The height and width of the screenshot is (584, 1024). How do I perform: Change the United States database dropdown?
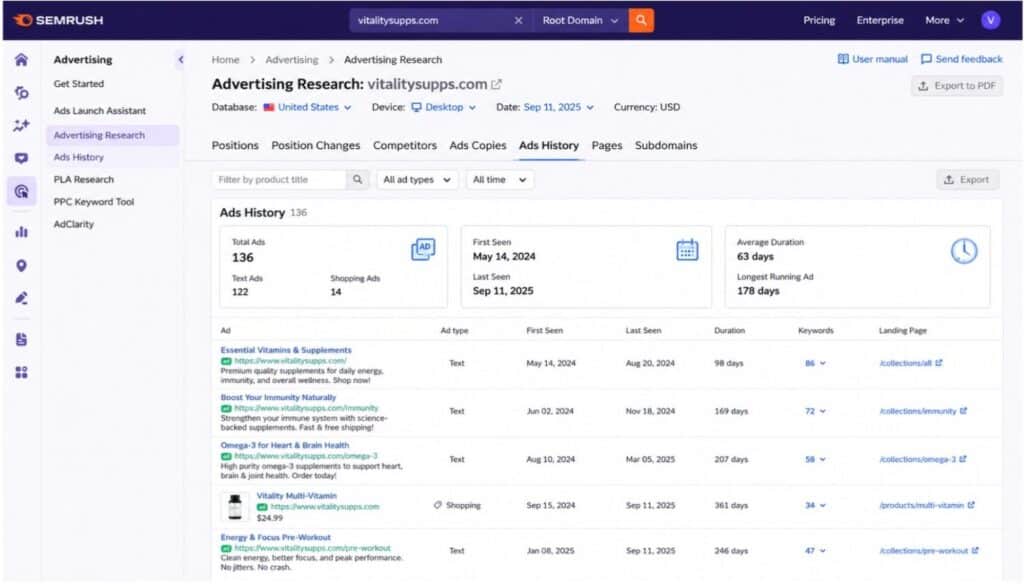pos(308,107)
